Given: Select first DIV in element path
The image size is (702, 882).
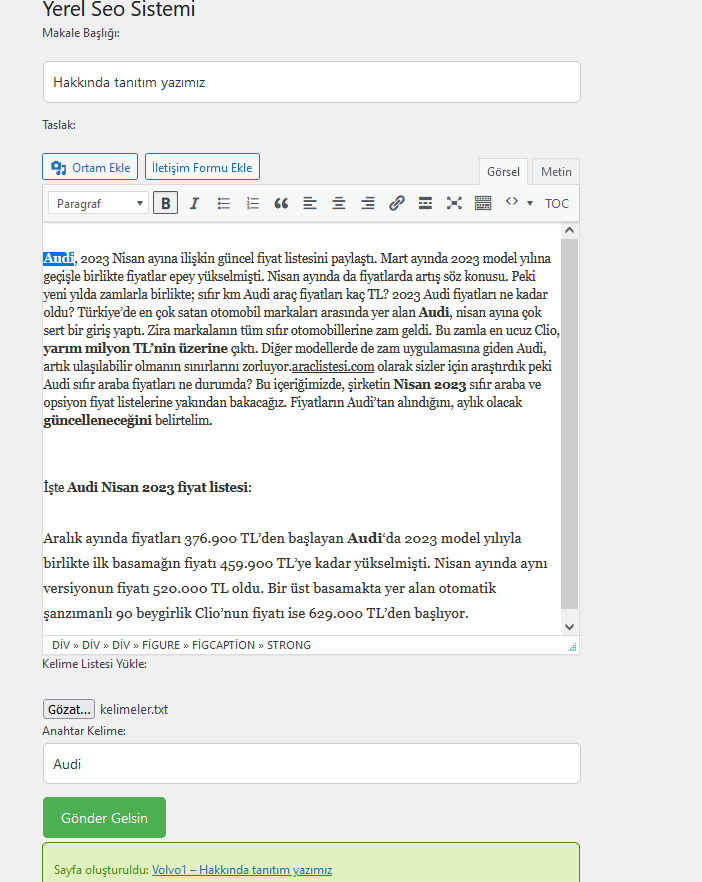Looking at the screenshot, I should pos(61,645).
